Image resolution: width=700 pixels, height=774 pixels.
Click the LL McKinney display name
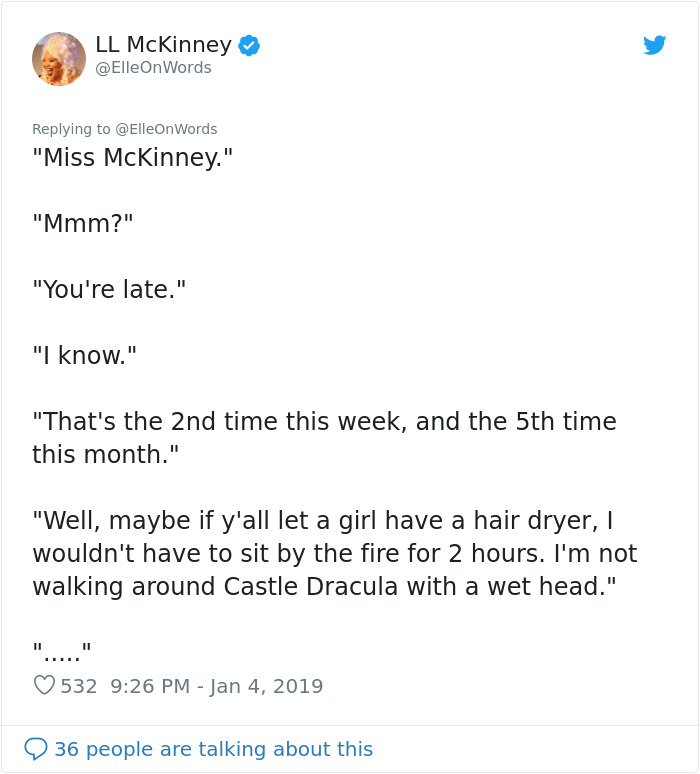click(x=163, y=45)
